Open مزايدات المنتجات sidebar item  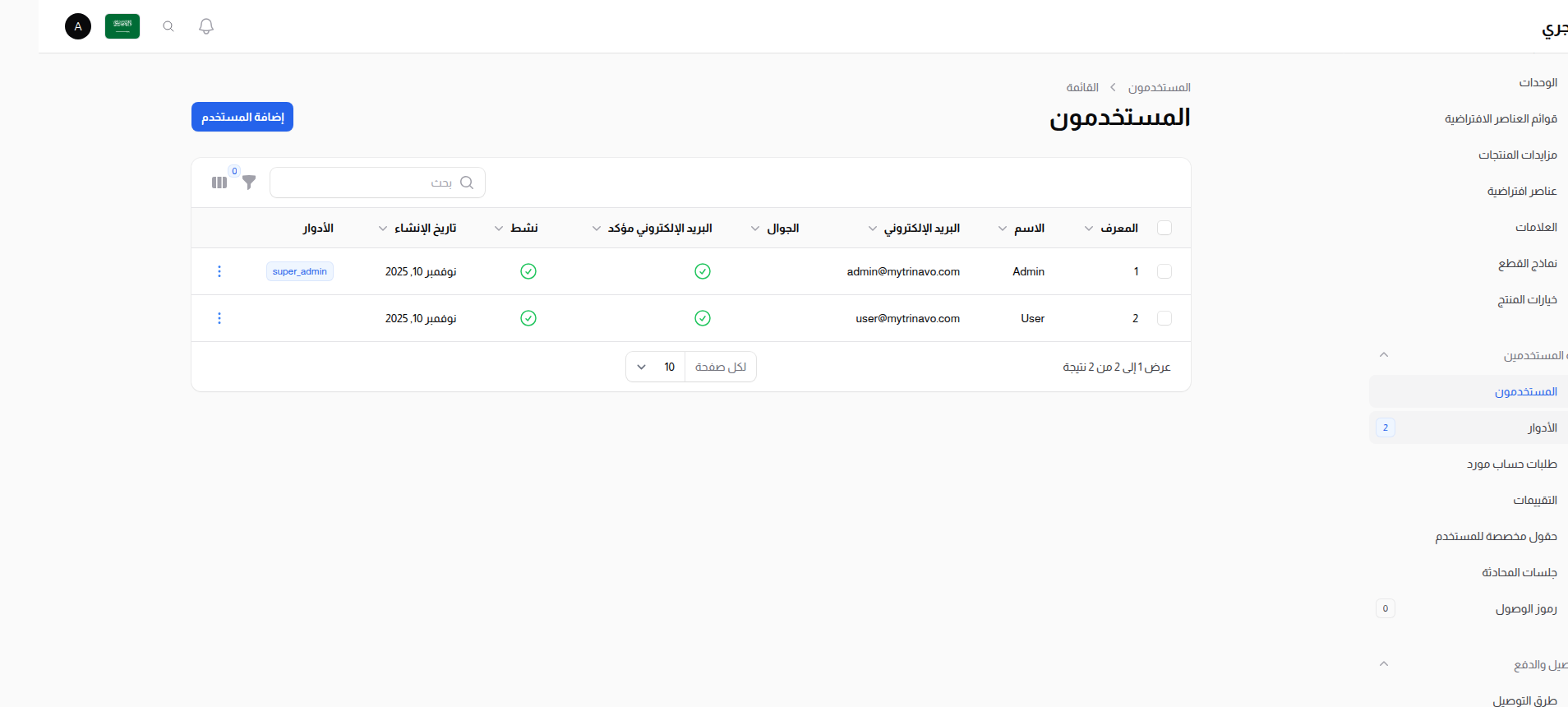coord(1469,155)
